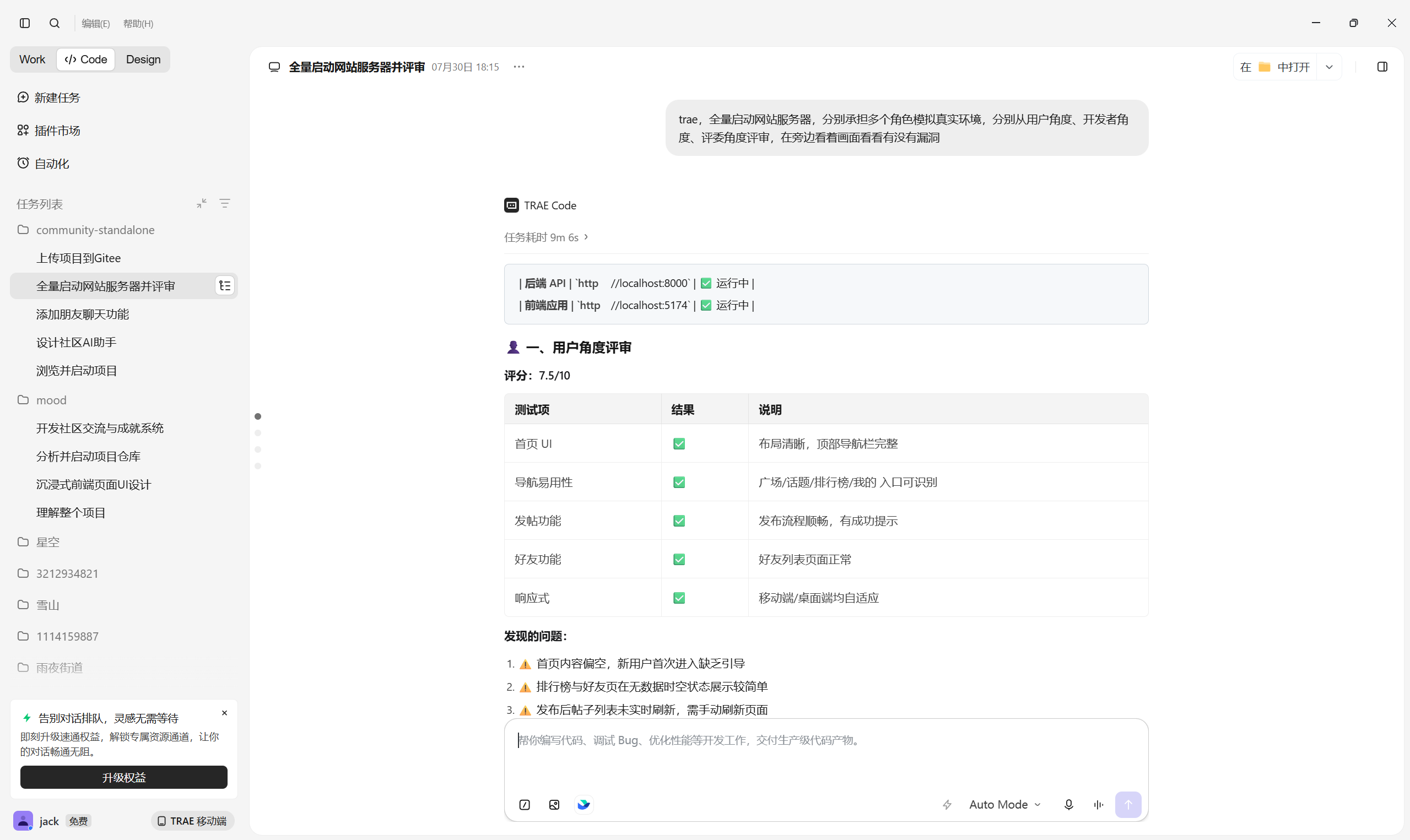This screenshot has height=840, width=1410.
Task: Expand the 任务耗时 9m 6s details
Action: 547,238
